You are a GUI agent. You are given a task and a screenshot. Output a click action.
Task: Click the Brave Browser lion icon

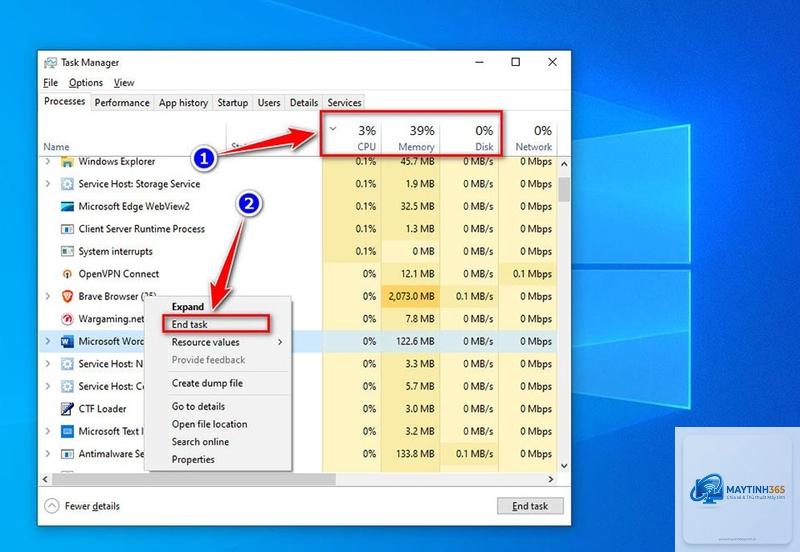point(67,296)
